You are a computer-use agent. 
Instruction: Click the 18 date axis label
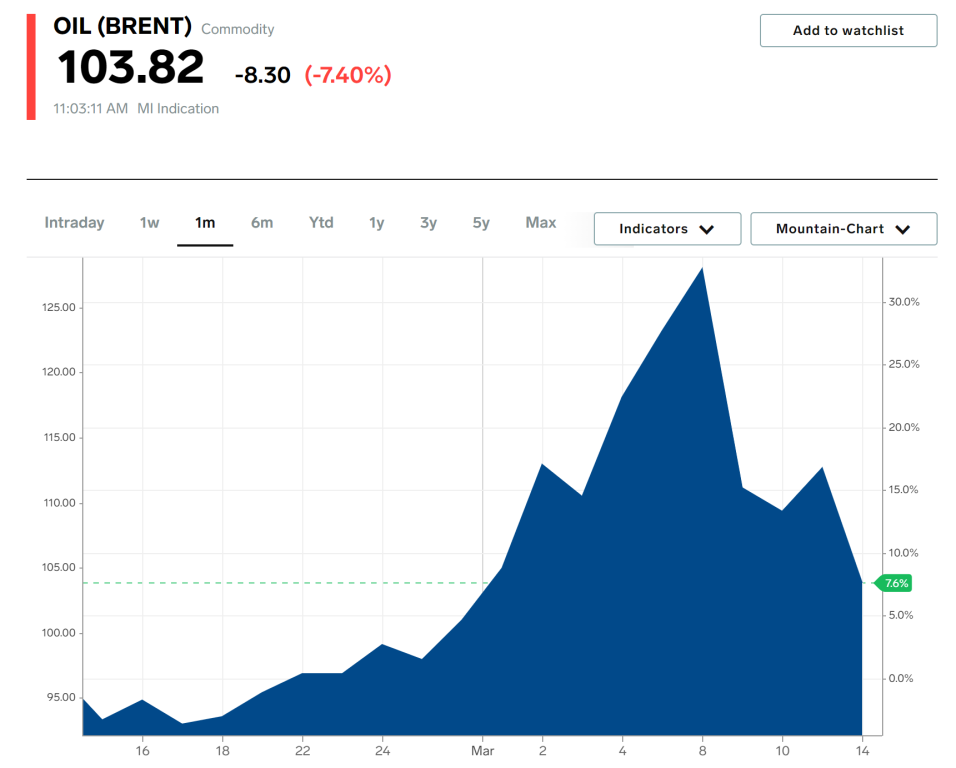pos(223,751)
